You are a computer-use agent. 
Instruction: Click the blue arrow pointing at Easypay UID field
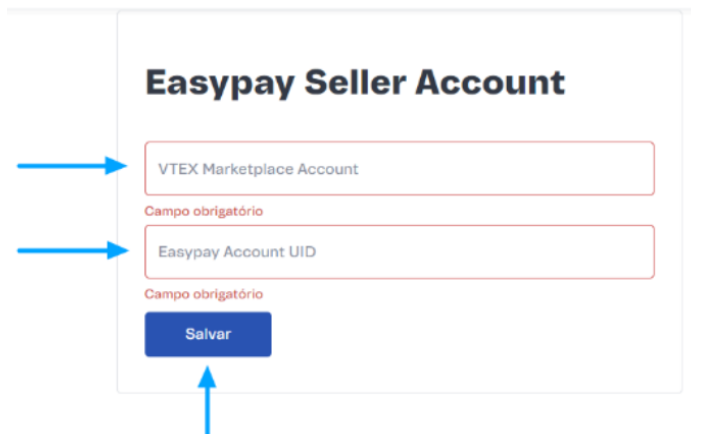coord(73,250)
